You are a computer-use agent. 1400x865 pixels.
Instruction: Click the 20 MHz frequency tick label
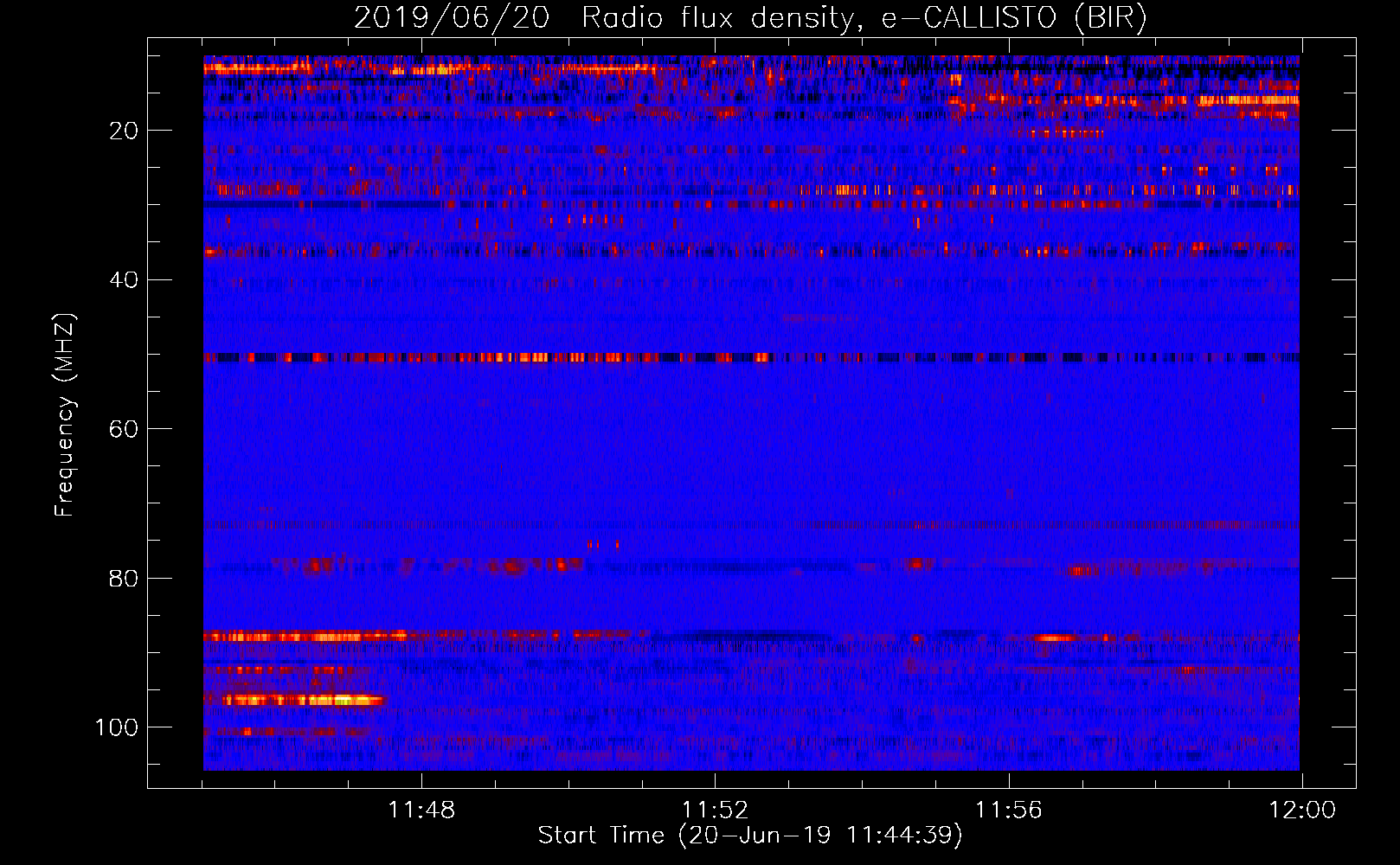coord(125,131)
